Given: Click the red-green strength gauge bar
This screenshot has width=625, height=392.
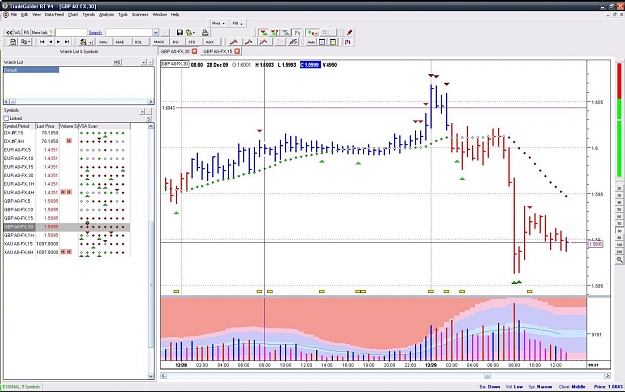Looking at the screenshot, I should [x=619, y=120].
